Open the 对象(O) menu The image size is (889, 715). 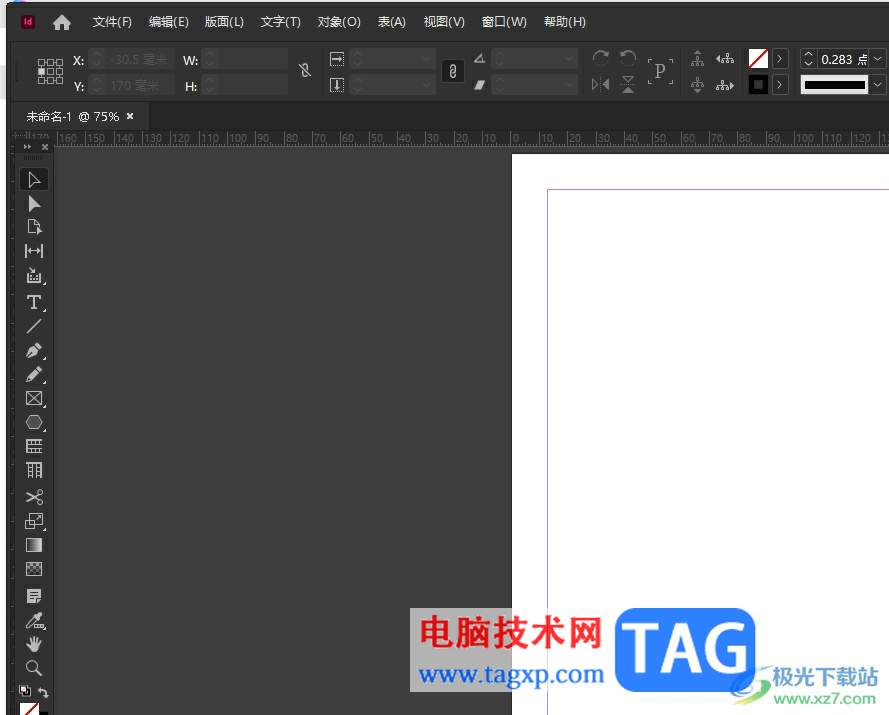pyautogui.click(x=339, y=22)
